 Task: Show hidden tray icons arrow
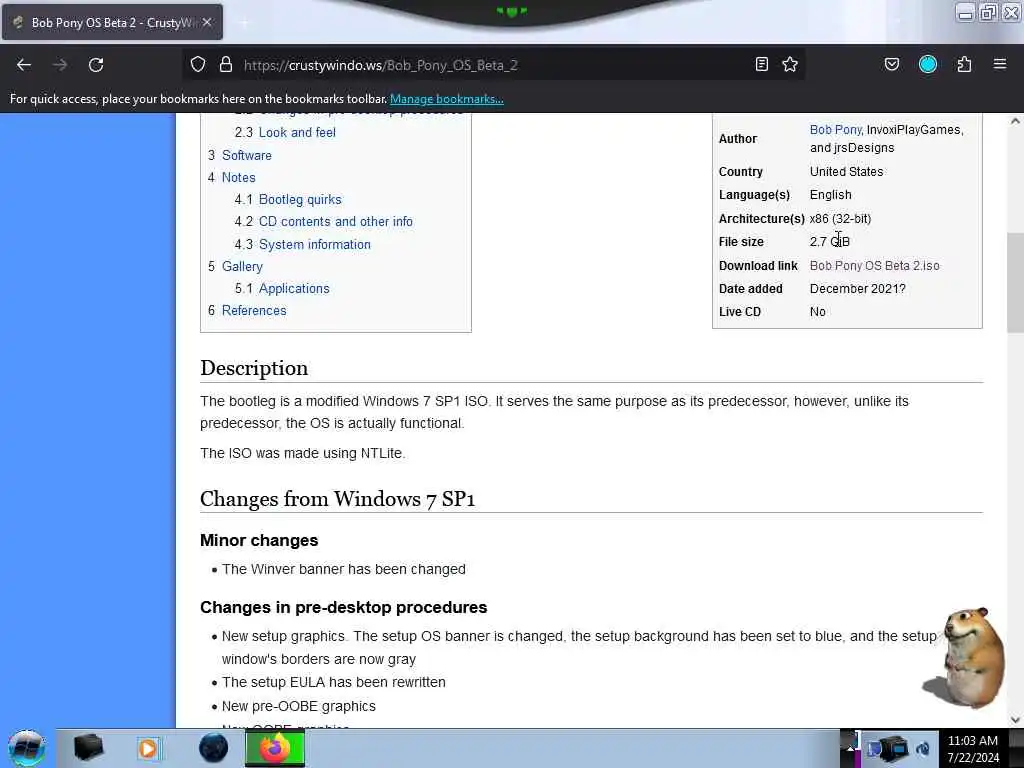point(850,748)
